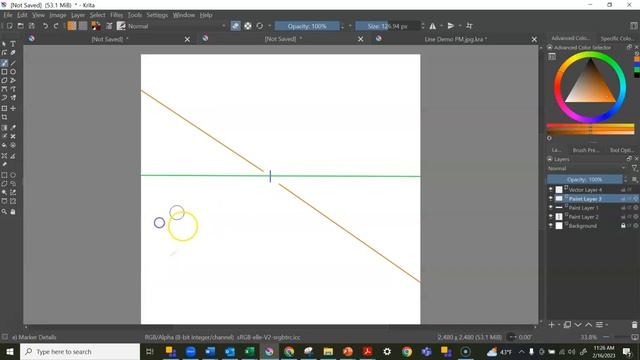This screenshot has width=640, height=360.
Task: Open the Layer menu
Action: [78, 15]
